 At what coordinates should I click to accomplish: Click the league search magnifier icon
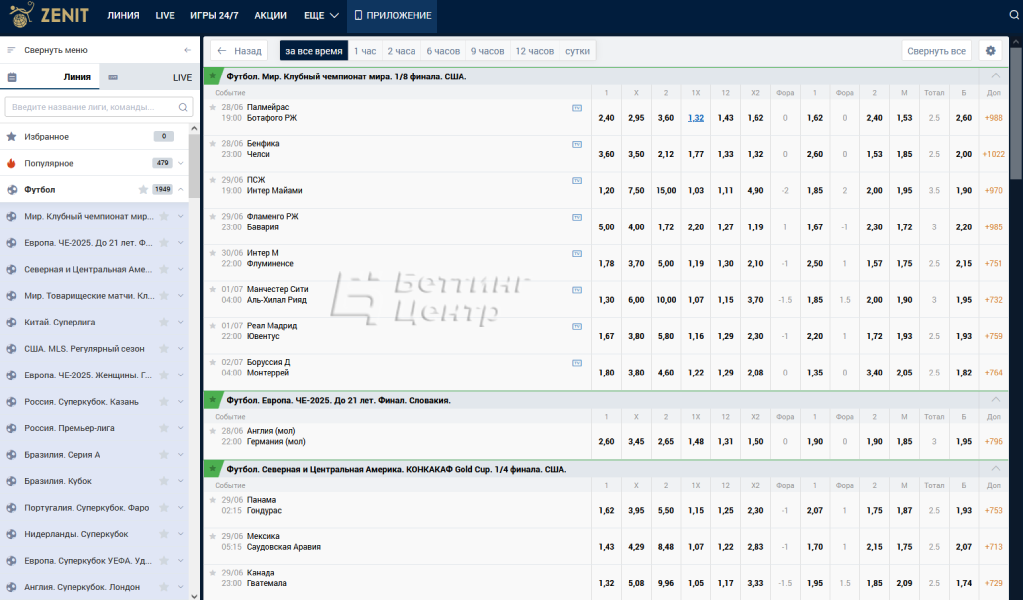[183, 107]
